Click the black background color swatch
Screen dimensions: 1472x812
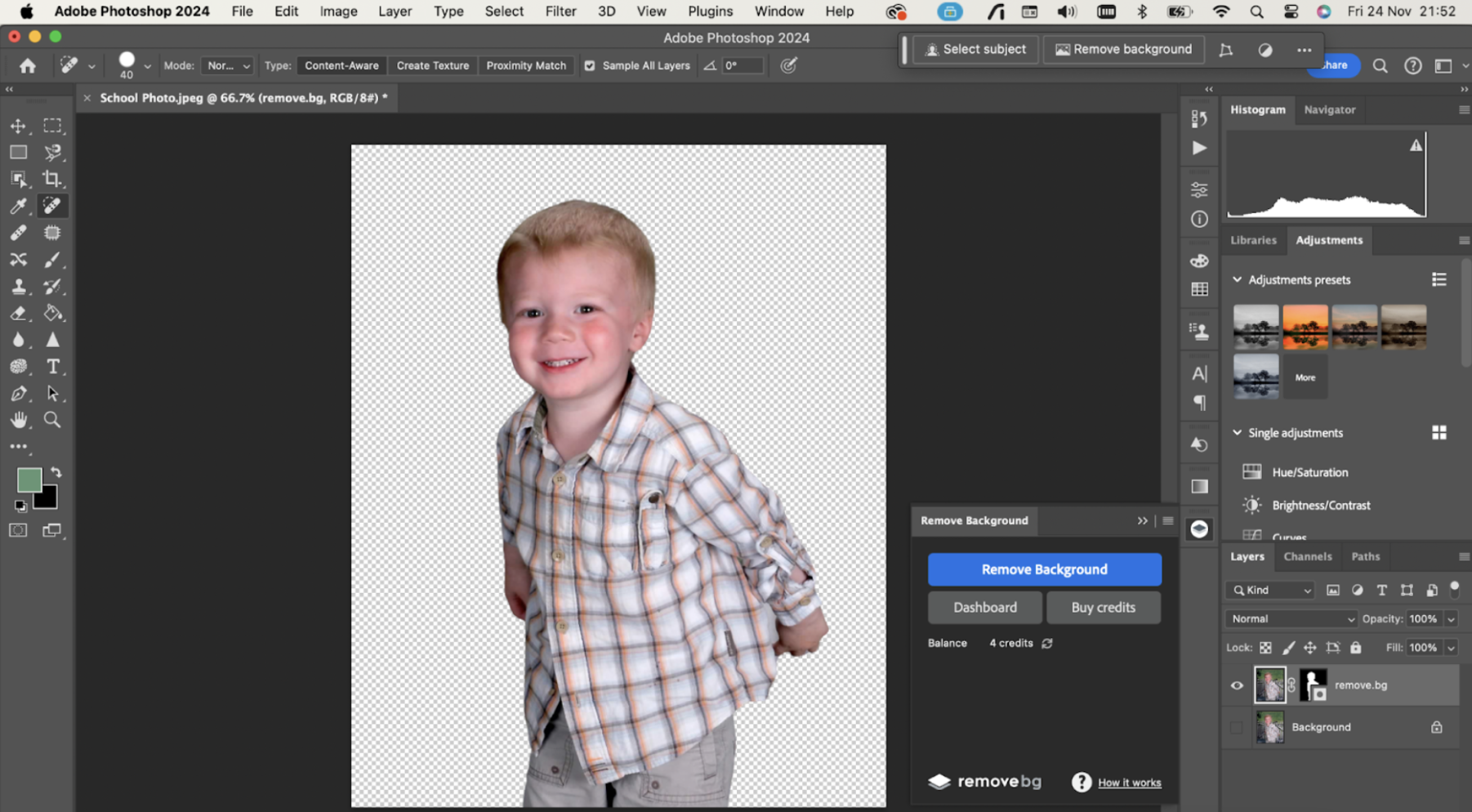point(48,499)
